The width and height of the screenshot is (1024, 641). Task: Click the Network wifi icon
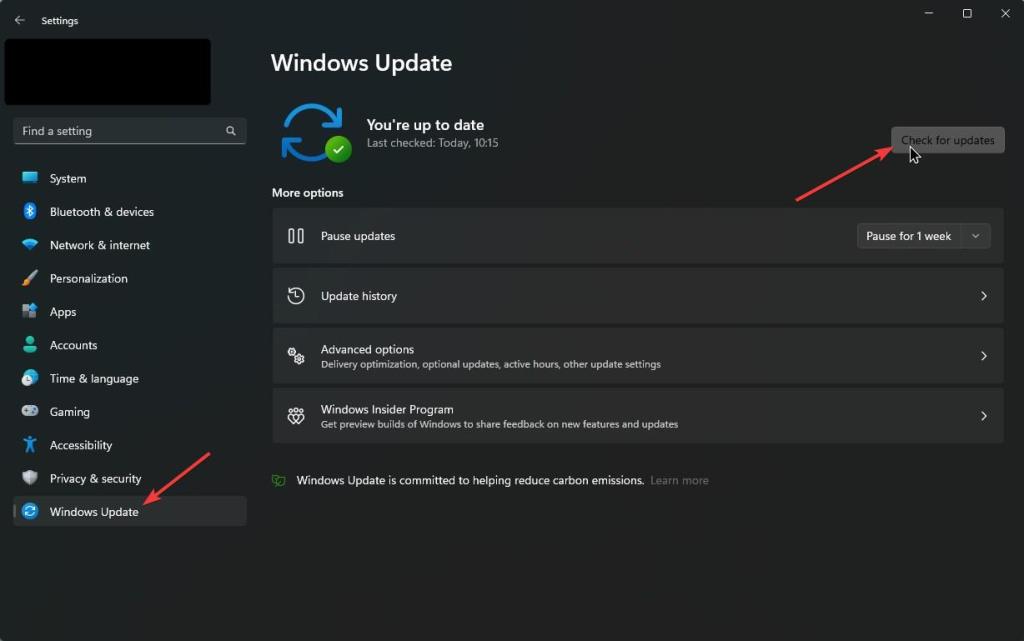coord(30,244)
